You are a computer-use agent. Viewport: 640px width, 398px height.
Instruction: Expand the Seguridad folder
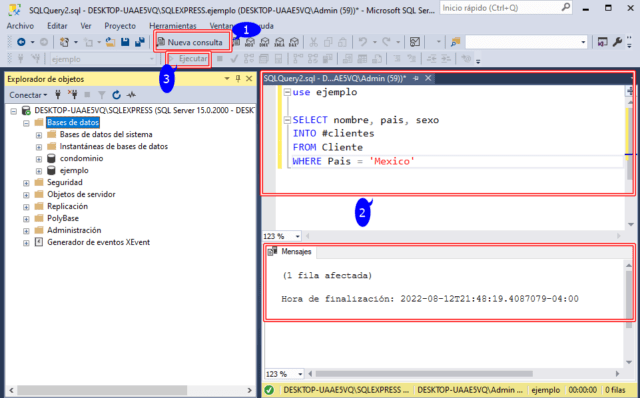point(26,183)
